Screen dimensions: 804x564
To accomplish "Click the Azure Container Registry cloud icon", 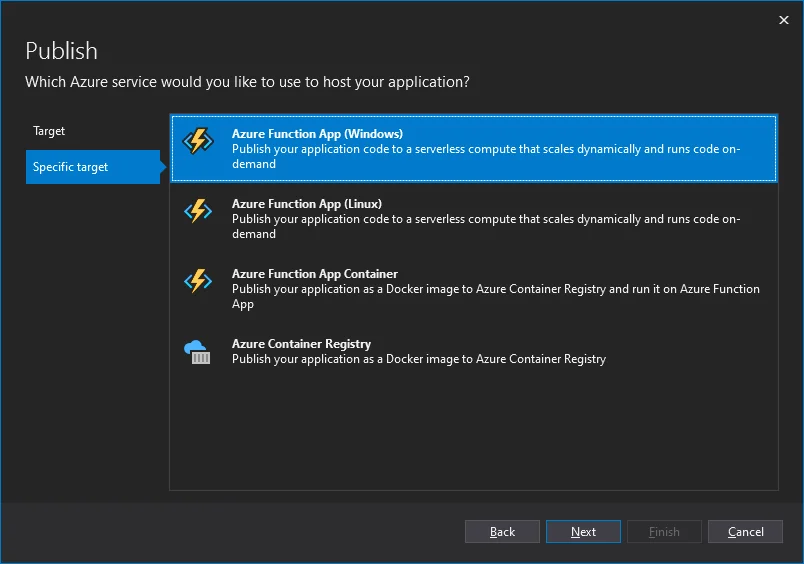I will tap(198, 351).
